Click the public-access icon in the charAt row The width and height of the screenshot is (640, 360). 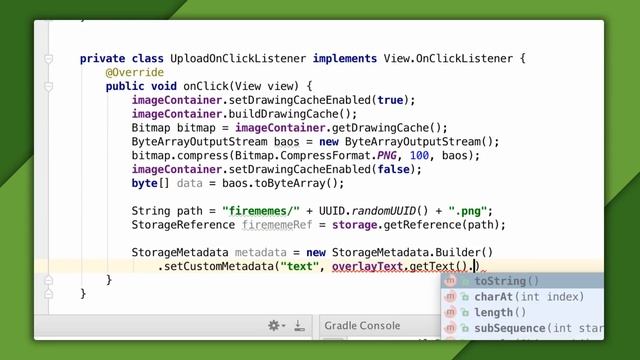click(x=465, y=297)
